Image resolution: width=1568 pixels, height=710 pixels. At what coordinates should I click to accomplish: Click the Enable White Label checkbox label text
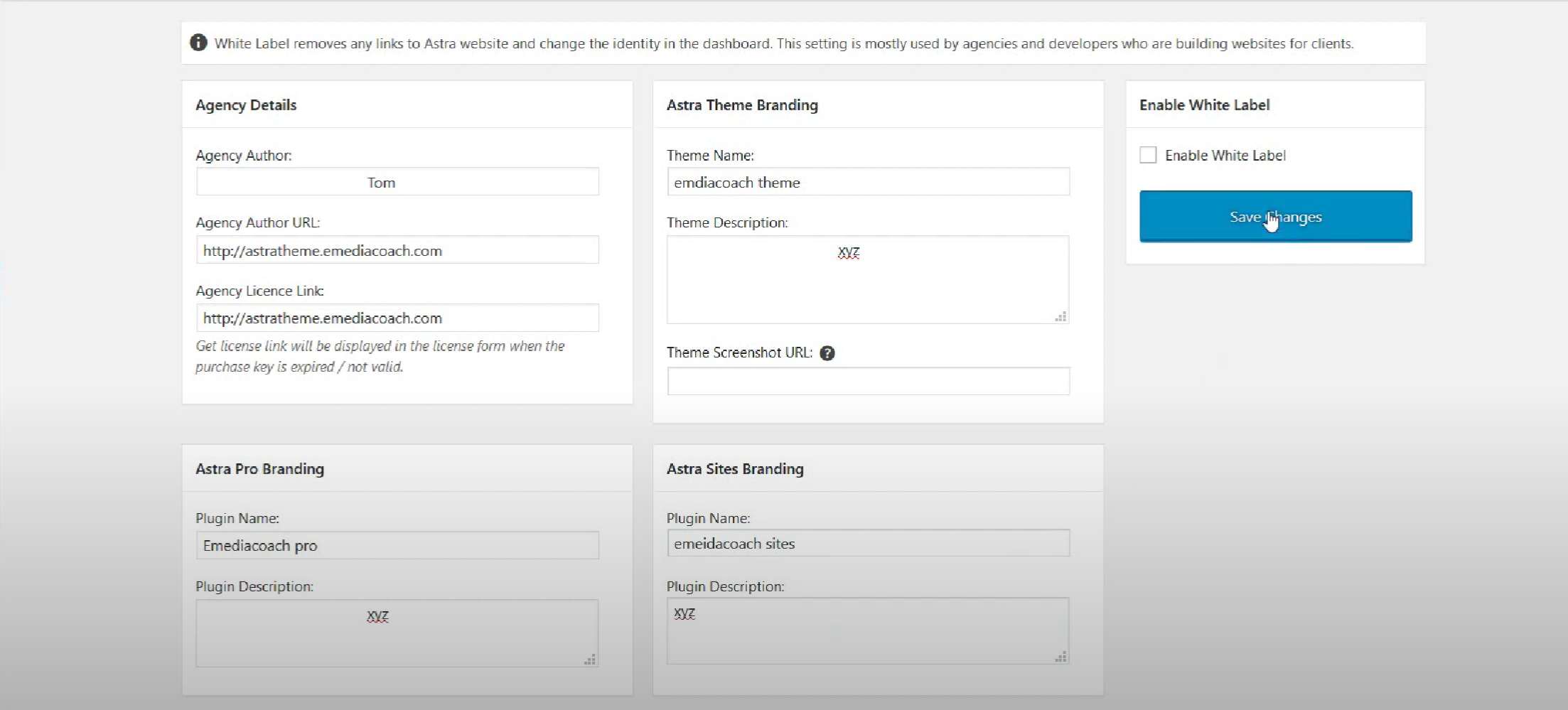click(1225, 156)
